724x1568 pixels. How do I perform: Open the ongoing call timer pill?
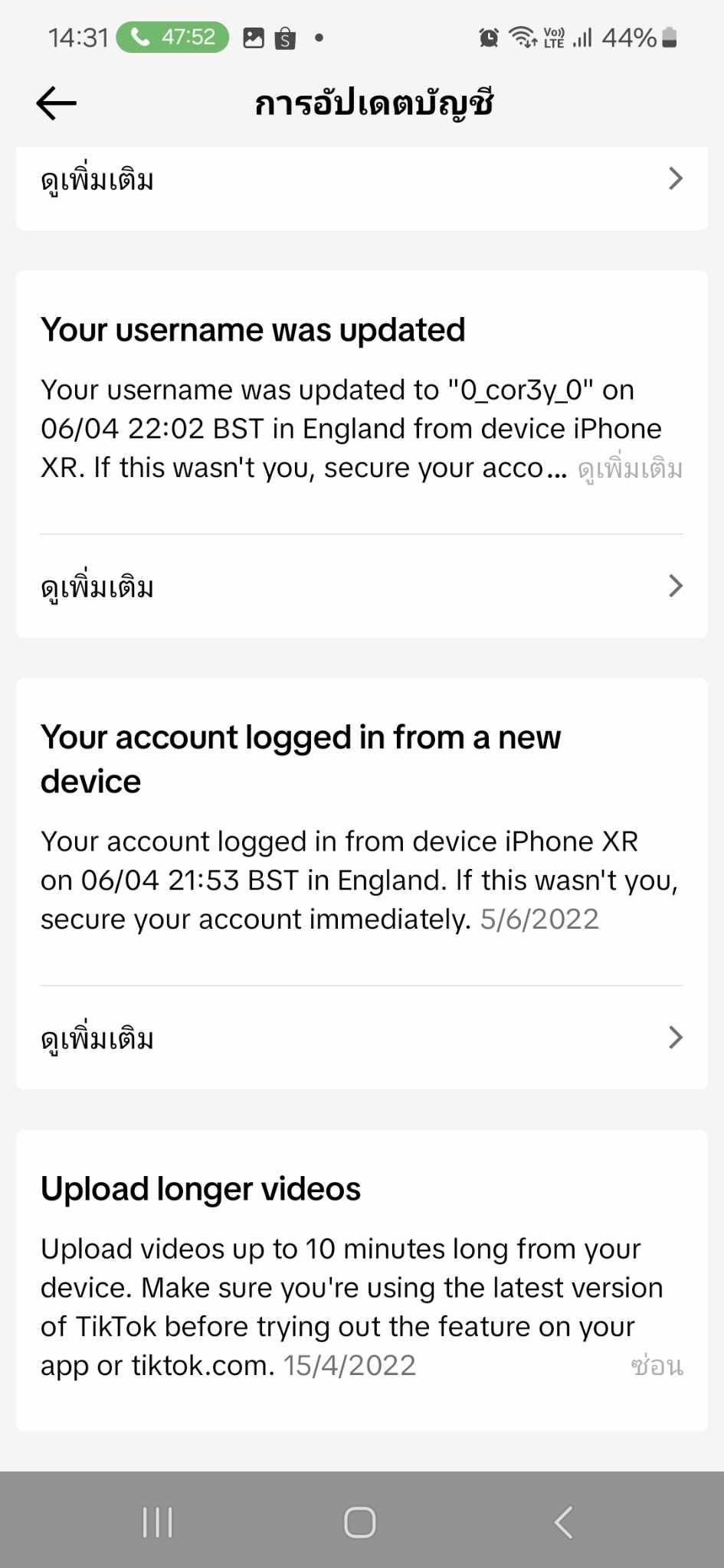tap(172, 37)
